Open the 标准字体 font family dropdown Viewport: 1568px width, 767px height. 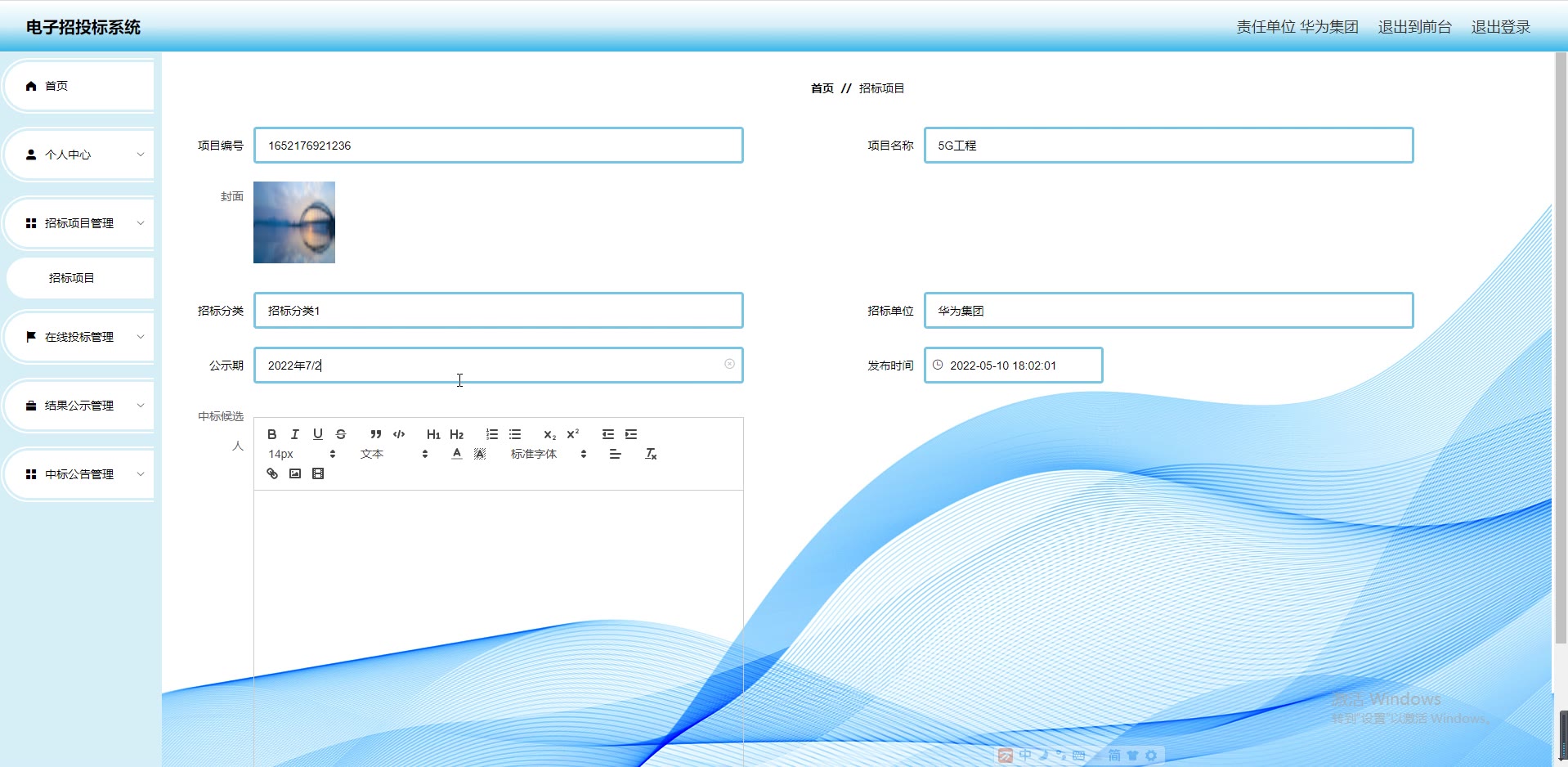(549, 454)
